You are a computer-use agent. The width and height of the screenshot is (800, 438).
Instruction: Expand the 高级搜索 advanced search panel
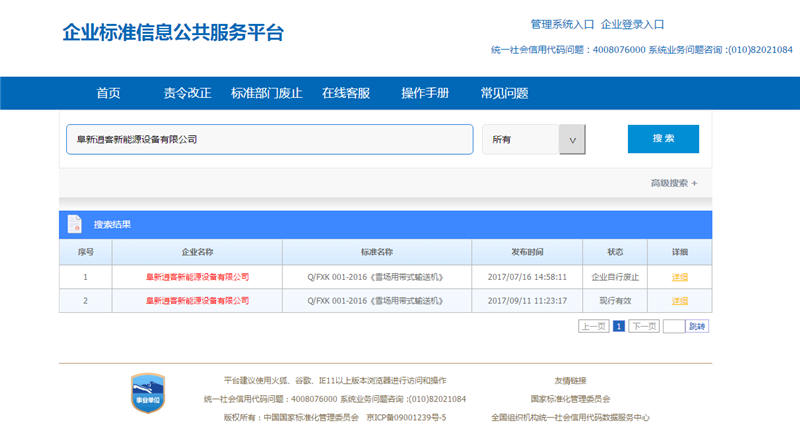click(x=674, y=183)
